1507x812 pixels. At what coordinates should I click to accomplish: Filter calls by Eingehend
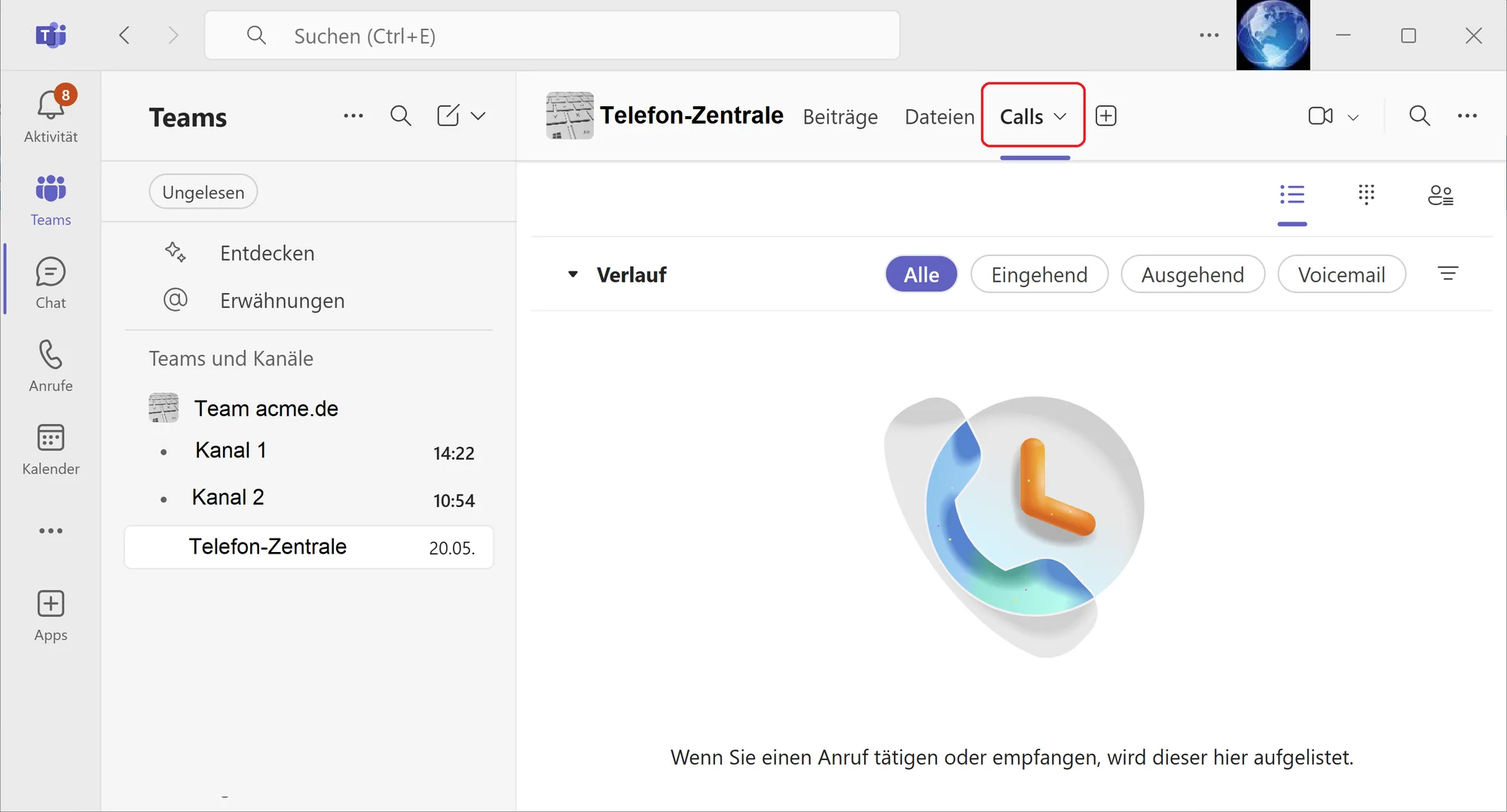tap(1039, 274)
